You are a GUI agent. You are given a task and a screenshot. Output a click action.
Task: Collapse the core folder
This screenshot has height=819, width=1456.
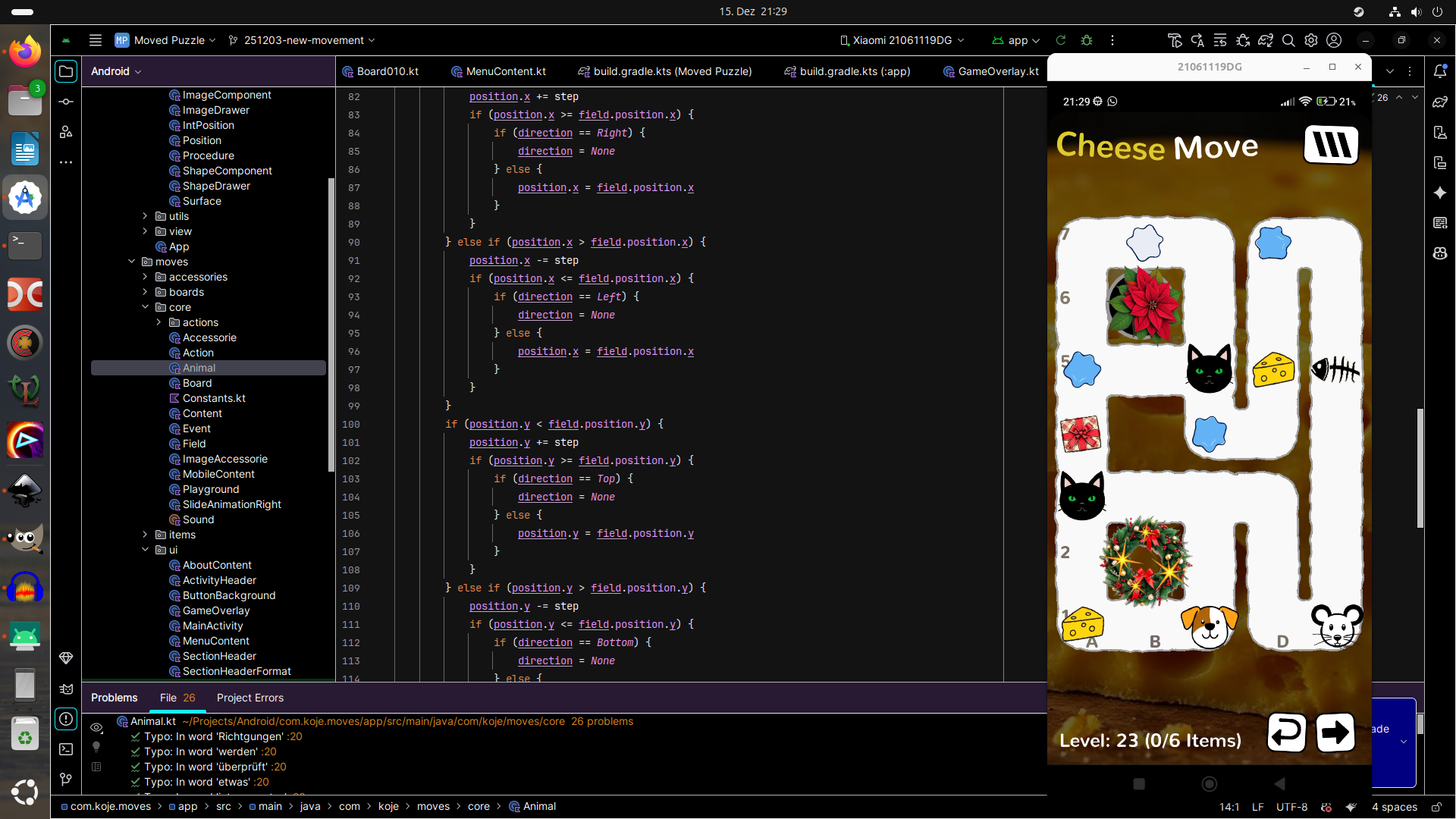145,307
